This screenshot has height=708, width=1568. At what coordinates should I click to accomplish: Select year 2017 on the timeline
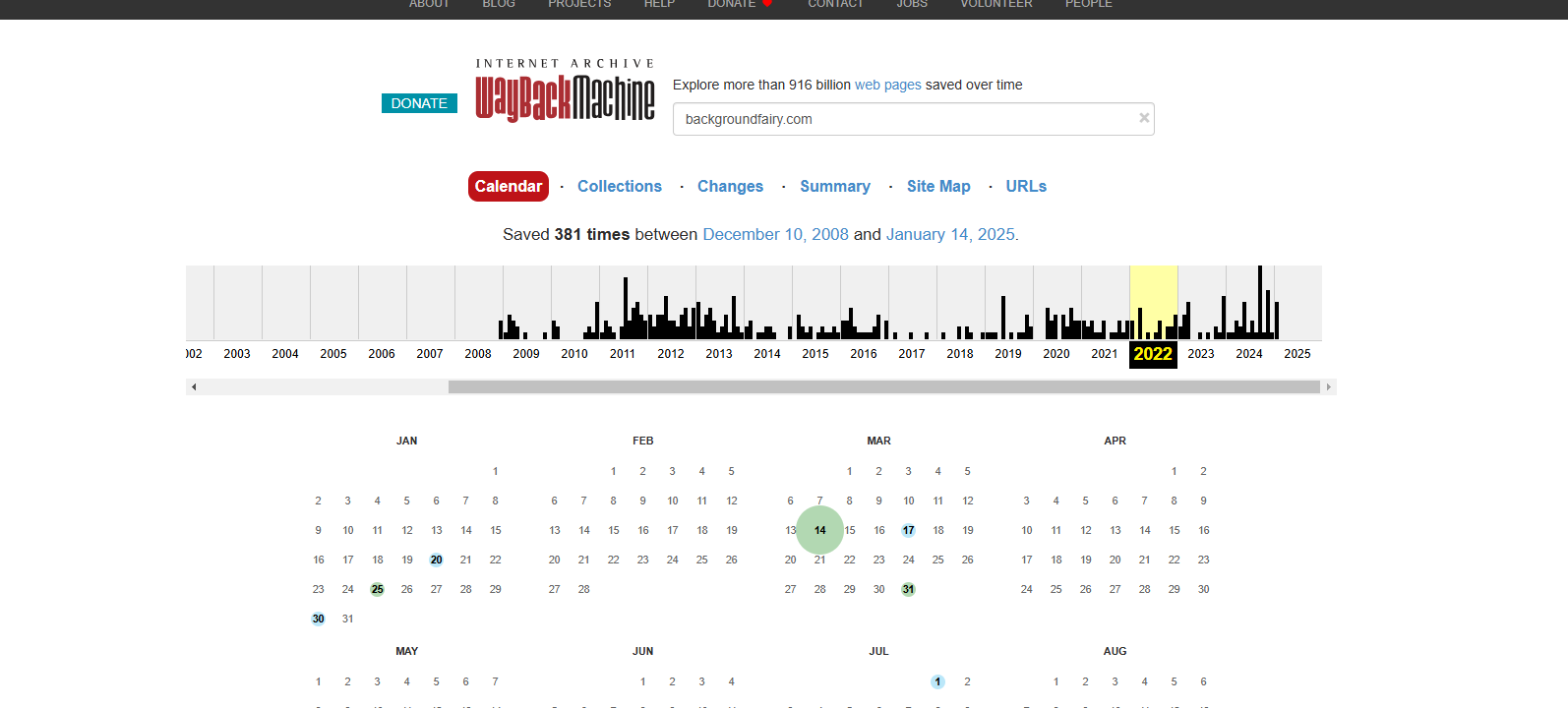(x=912, y=354)
